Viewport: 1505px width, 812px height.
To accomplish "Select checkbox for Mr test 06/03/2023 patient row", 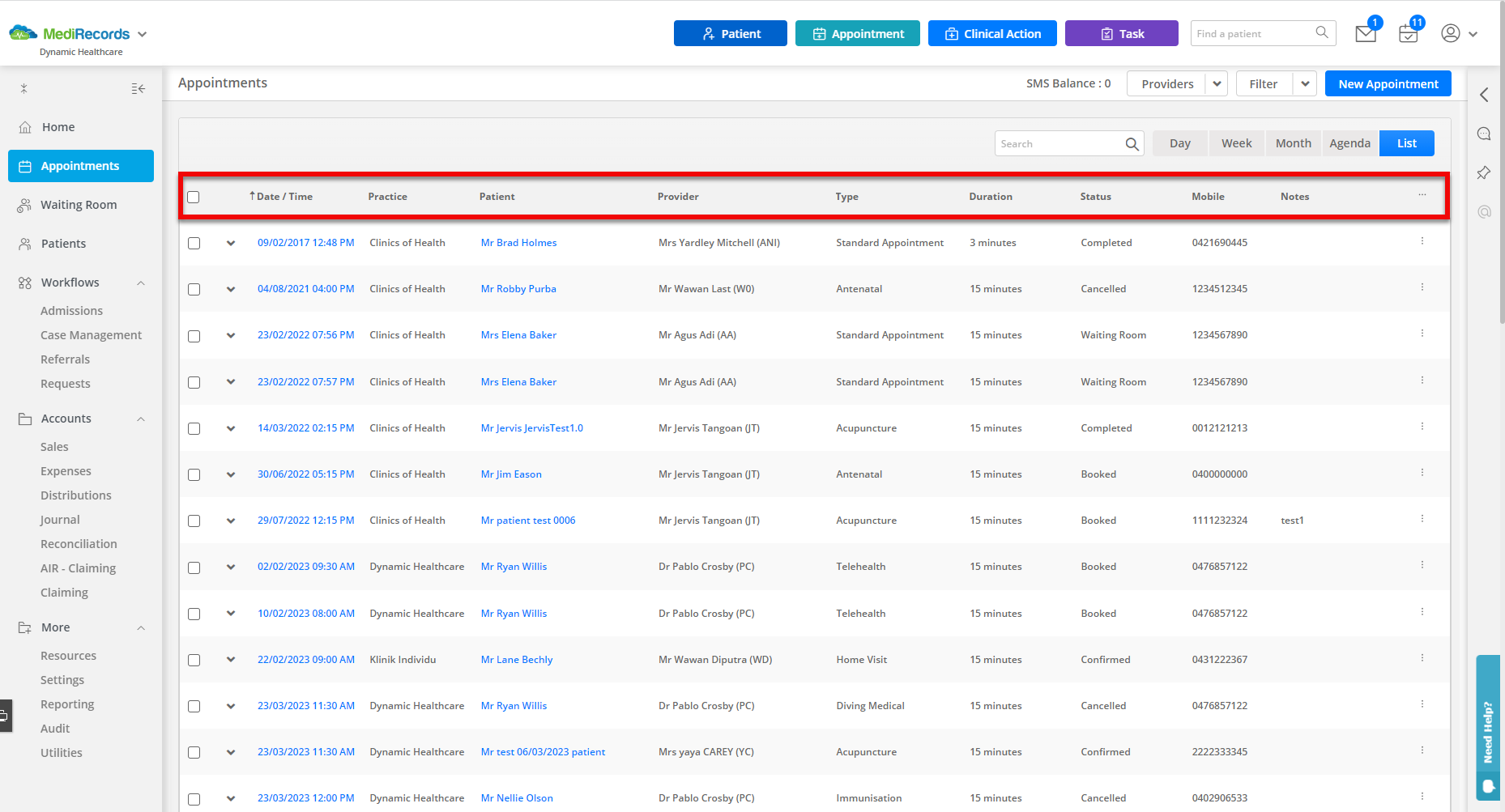I will tap(194, 752).
